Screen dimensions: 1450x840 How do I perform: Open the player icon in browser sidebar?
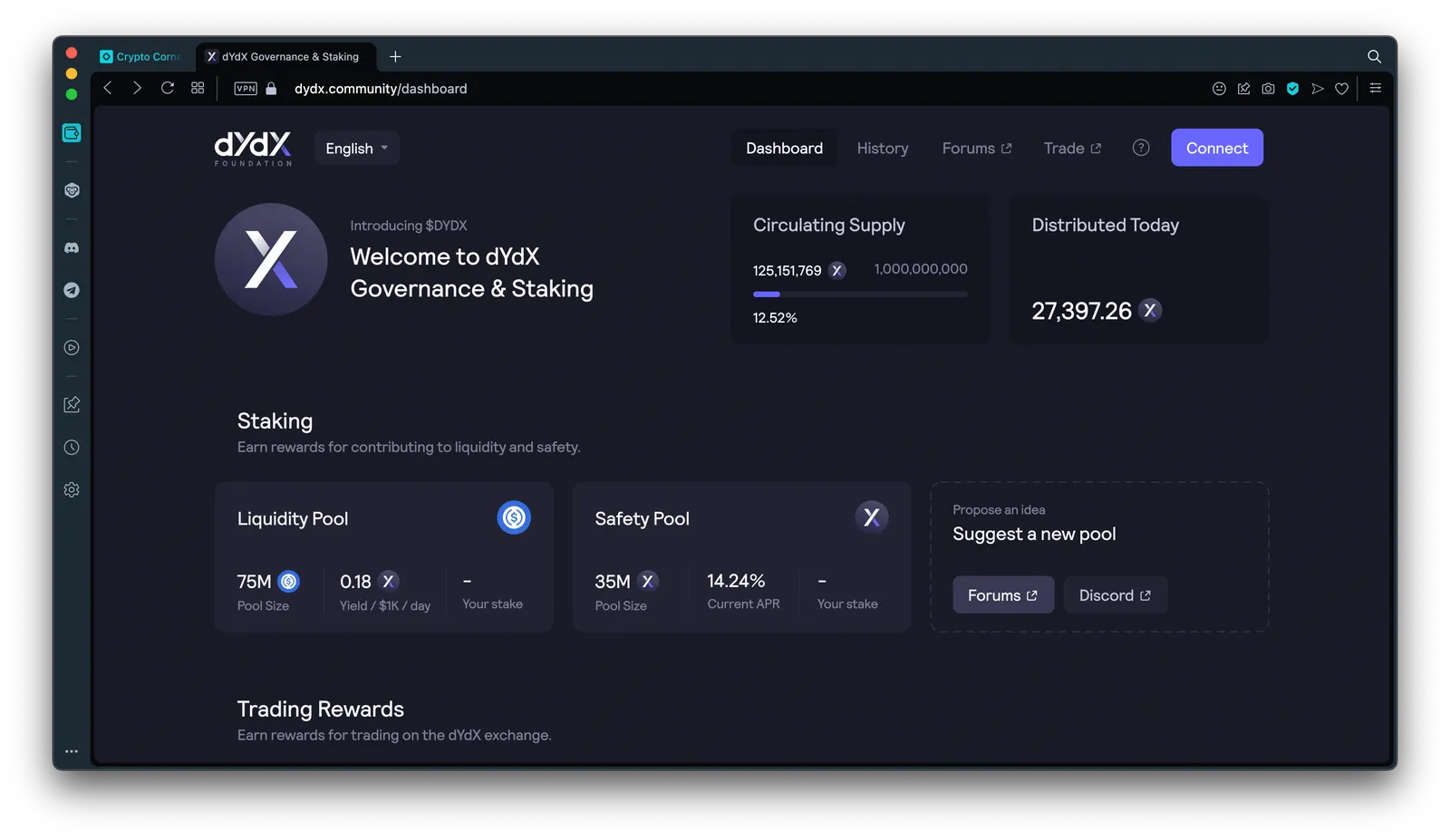[72, 347]
